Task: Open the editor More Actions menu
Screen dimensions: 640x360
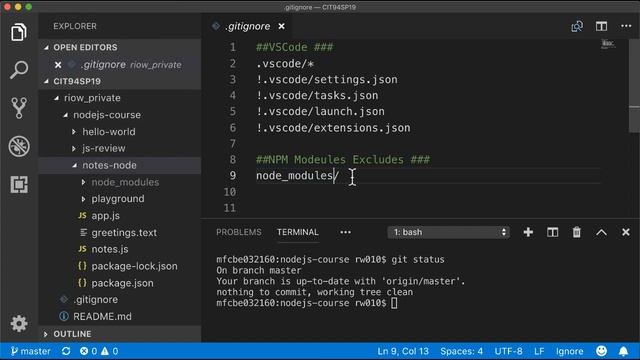Action: 626,27
